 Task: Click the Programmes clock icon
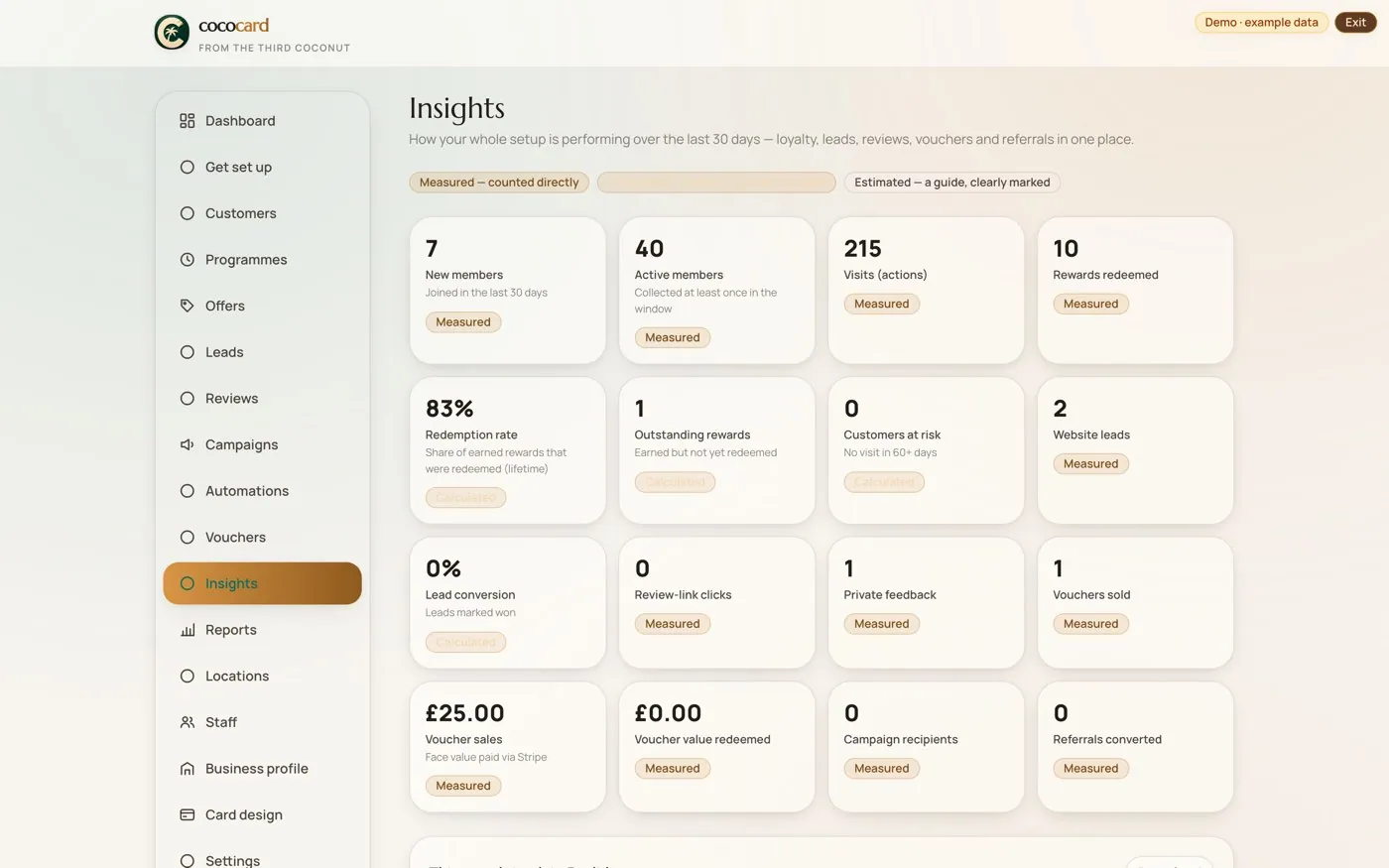tap(187, 260)
